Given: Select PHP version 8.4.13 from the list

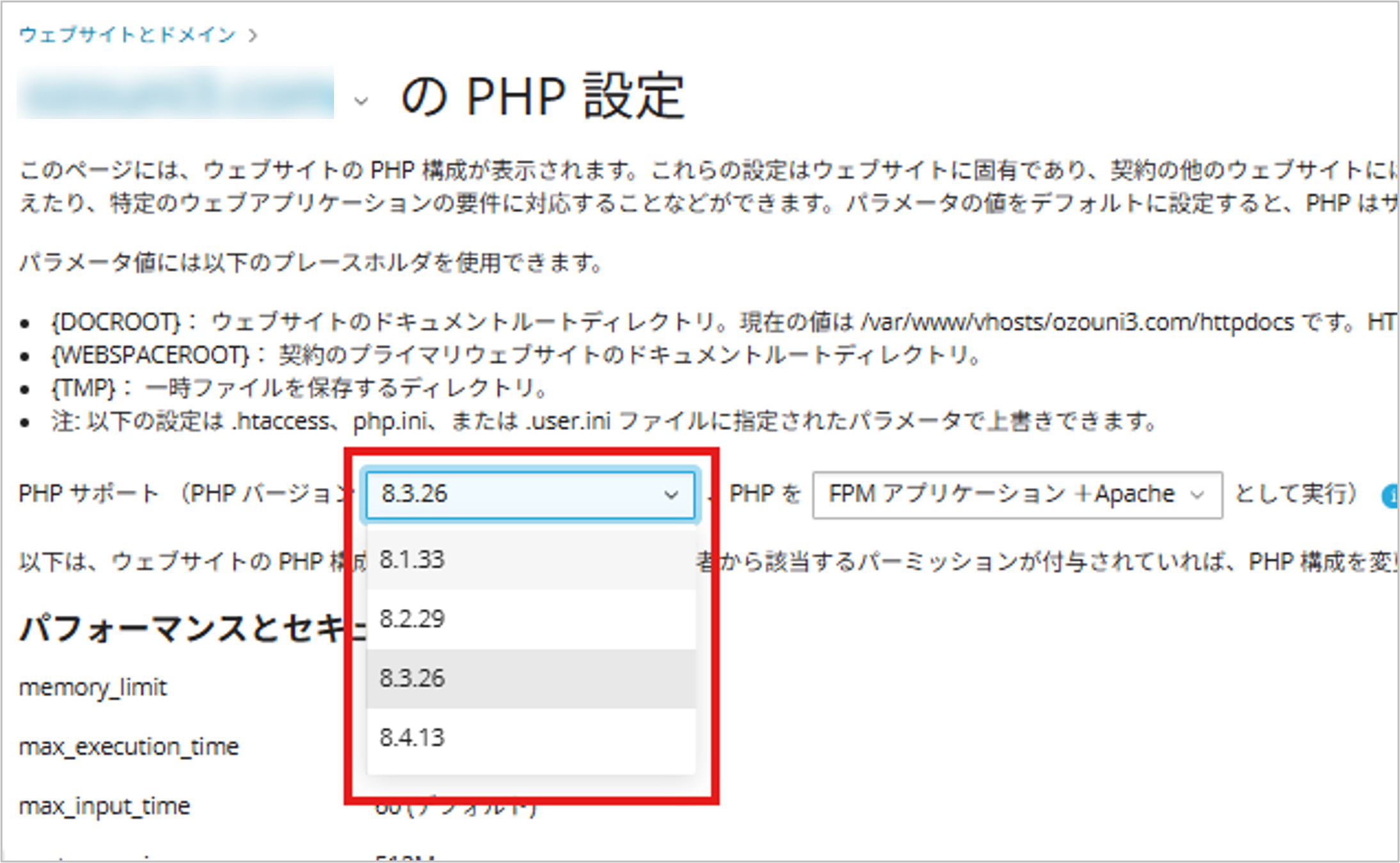Looking at the screenshot, I should click(531, 738).
